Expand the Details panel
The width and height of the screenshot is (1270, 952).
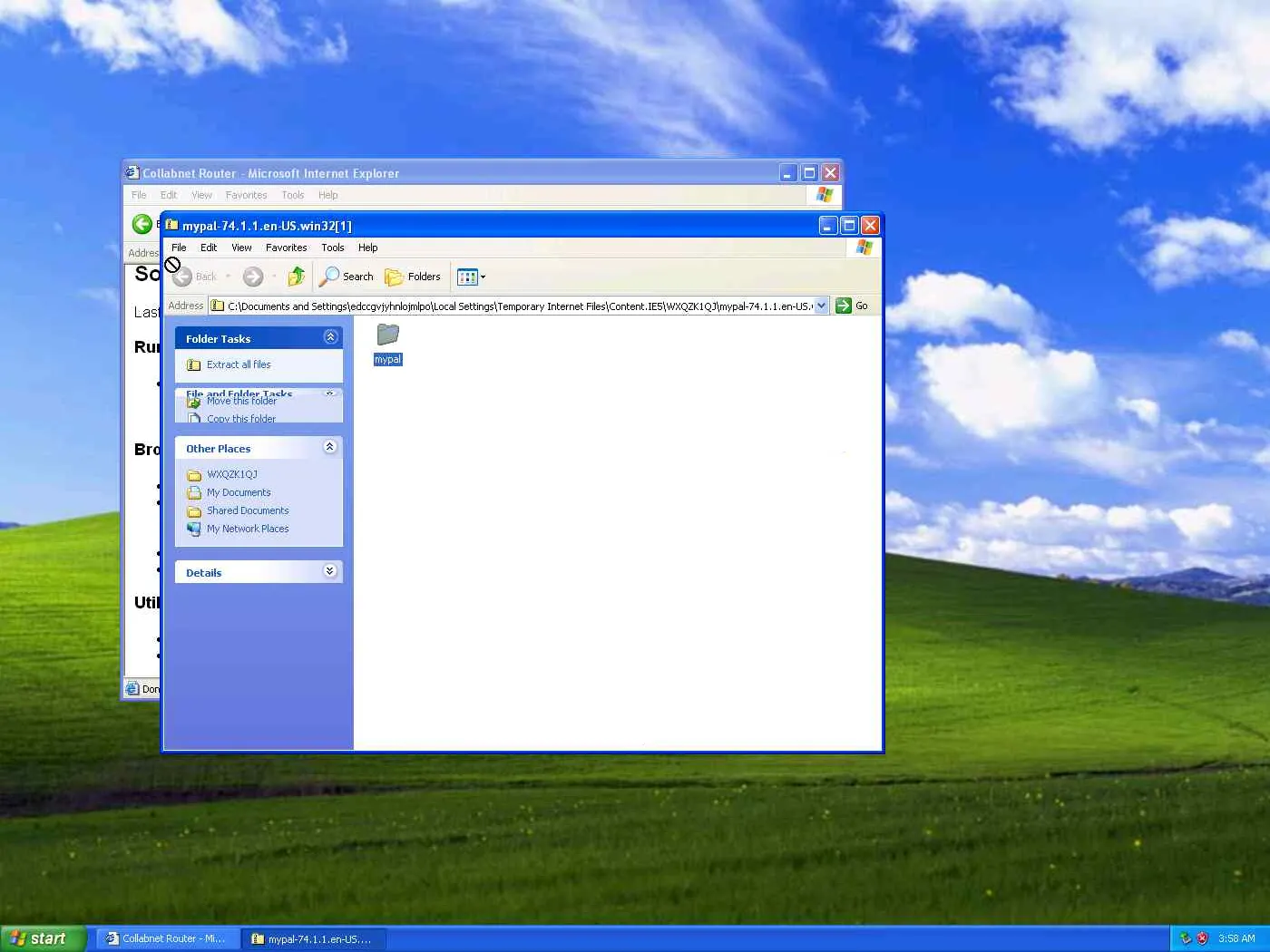point(330,571)
